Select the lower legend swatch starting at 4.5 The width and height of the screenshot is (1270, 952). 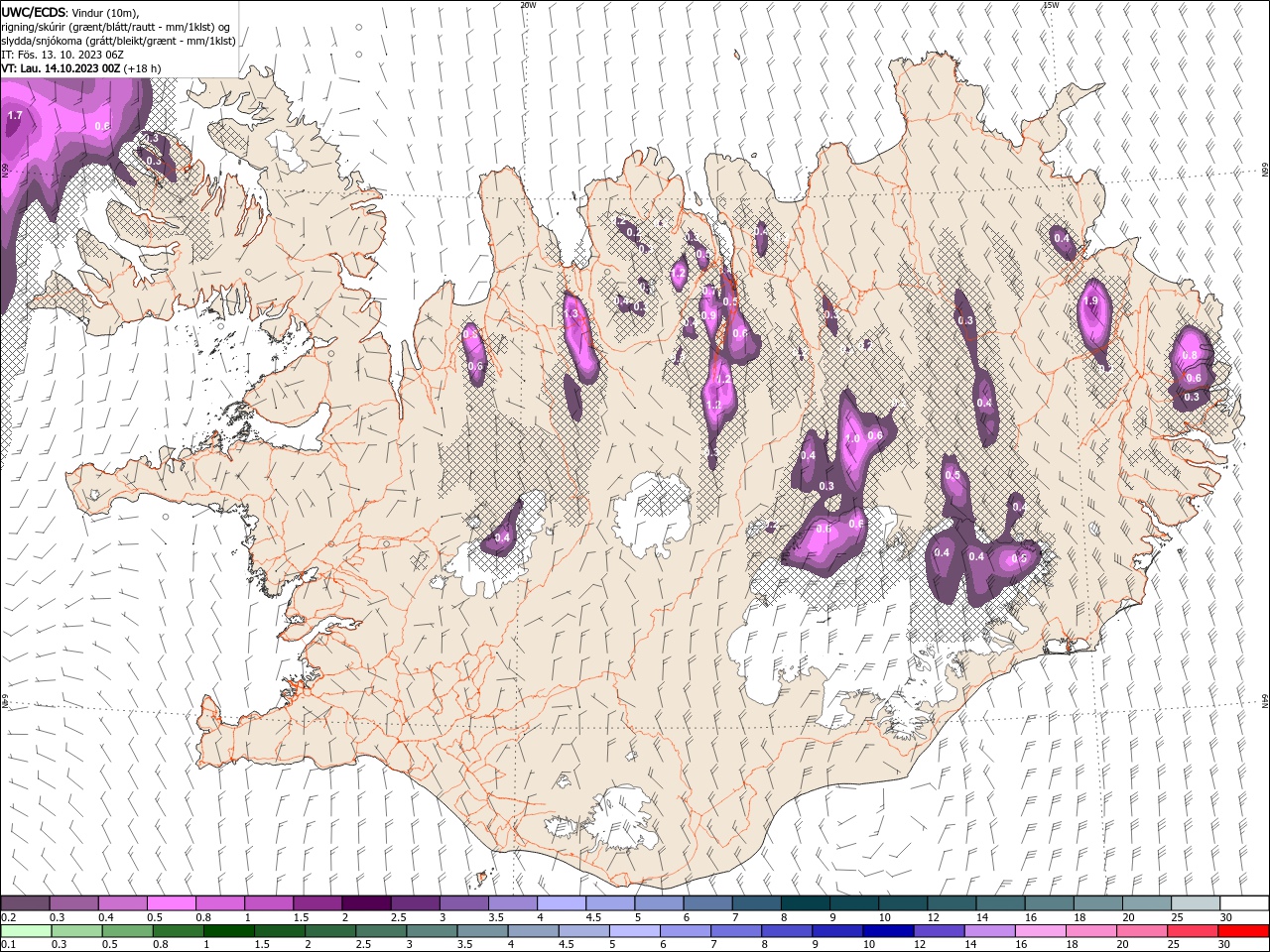click(584, 931)
